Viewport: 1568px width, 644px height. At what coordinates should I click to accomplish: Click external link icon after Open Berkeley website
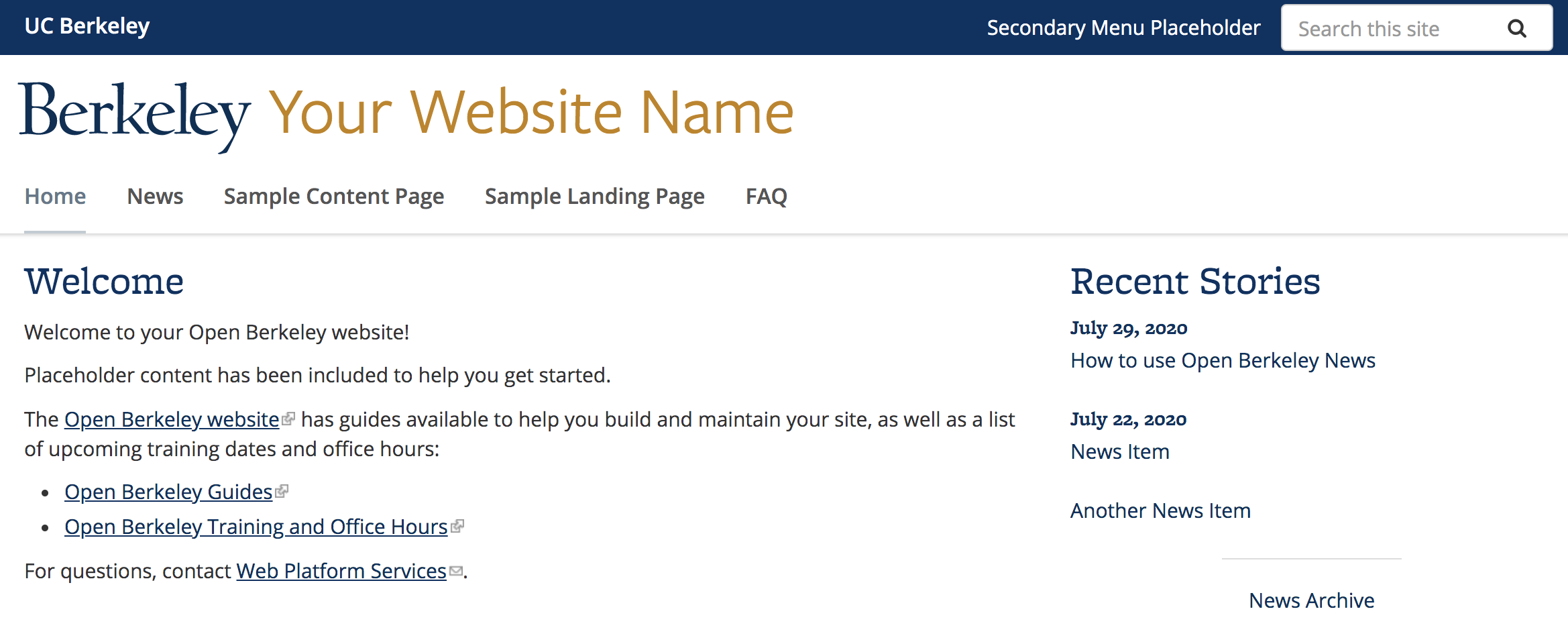tap(288, 419)
